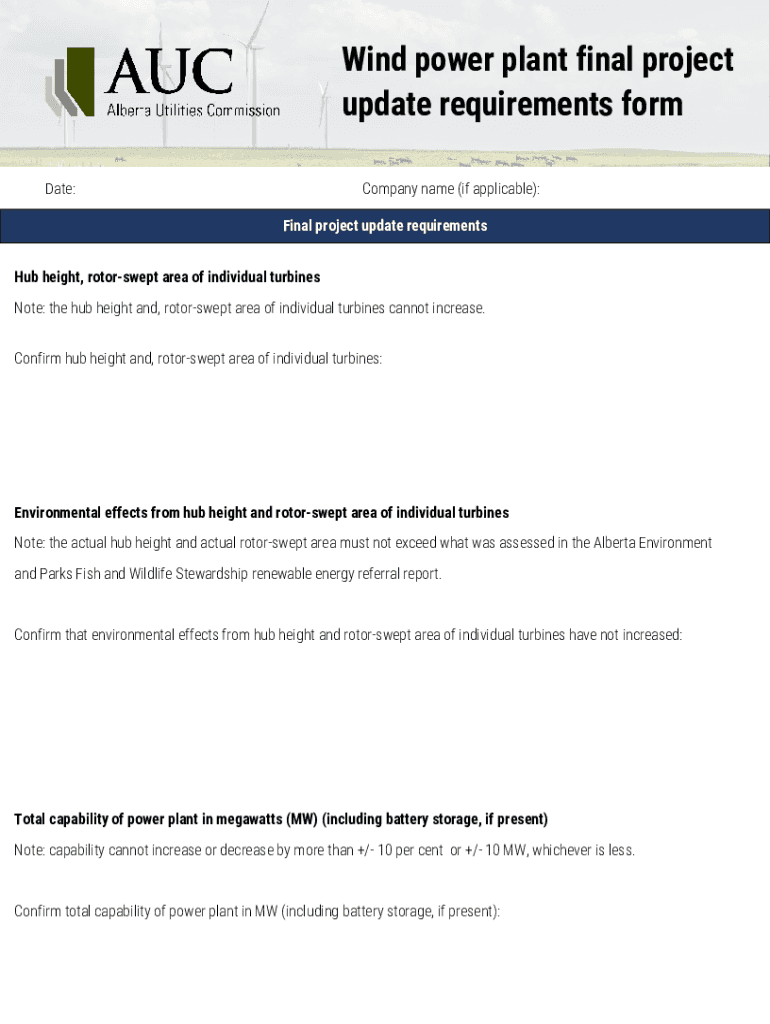Screen dimensions: 770x1024
Task: Click the note saying hub height cannot increase
Action: point(249,308)
